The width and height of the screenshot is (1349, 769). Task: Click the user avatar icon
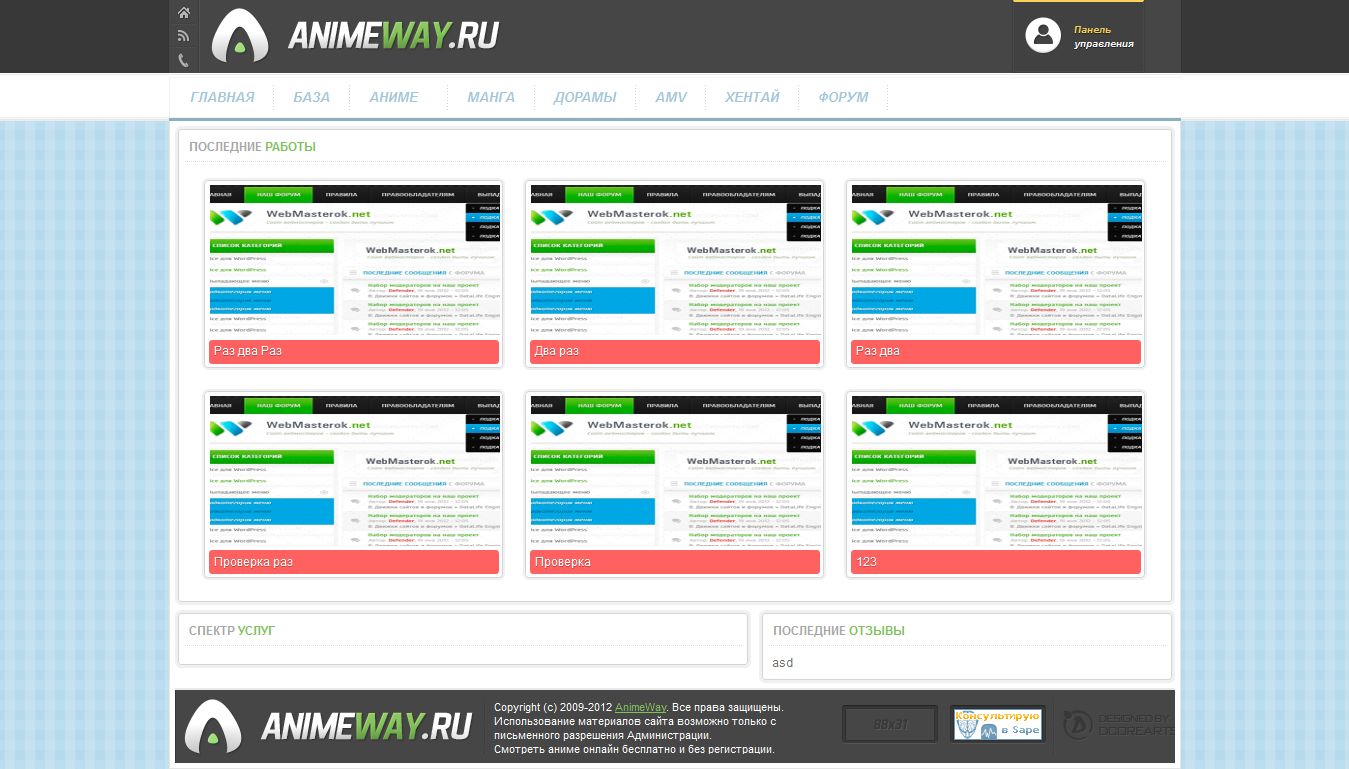tap(1042, 36)
